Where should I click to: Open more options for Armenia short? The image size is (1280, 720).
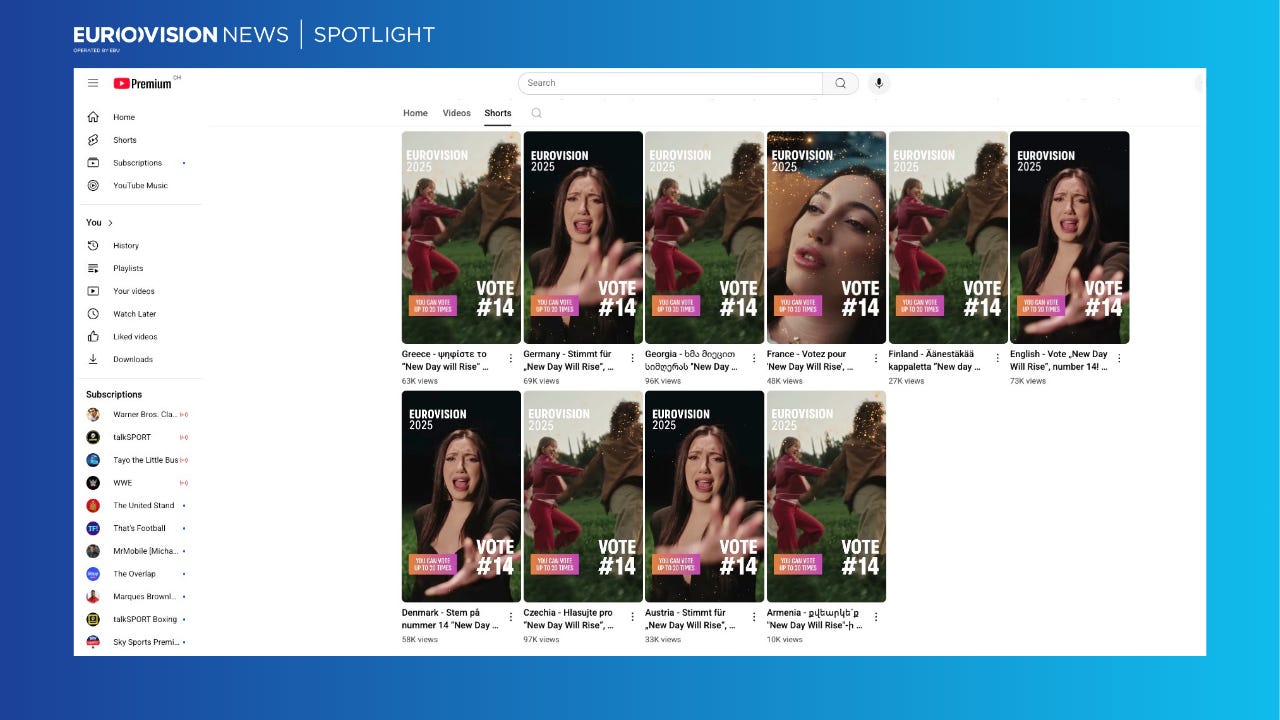[x=876, y=617]
